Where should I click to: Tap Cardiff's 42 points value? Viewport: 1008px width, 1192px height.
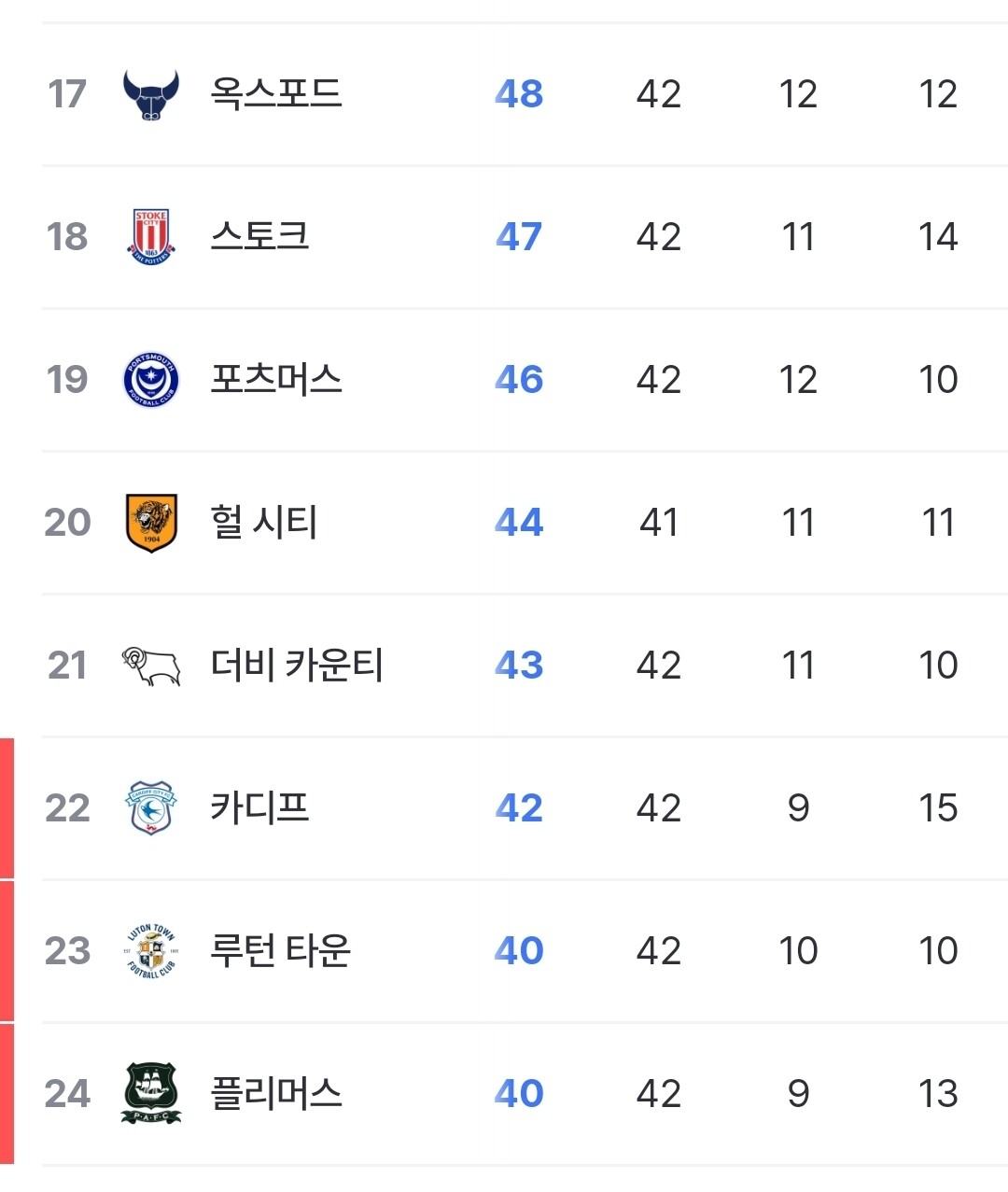519,807
